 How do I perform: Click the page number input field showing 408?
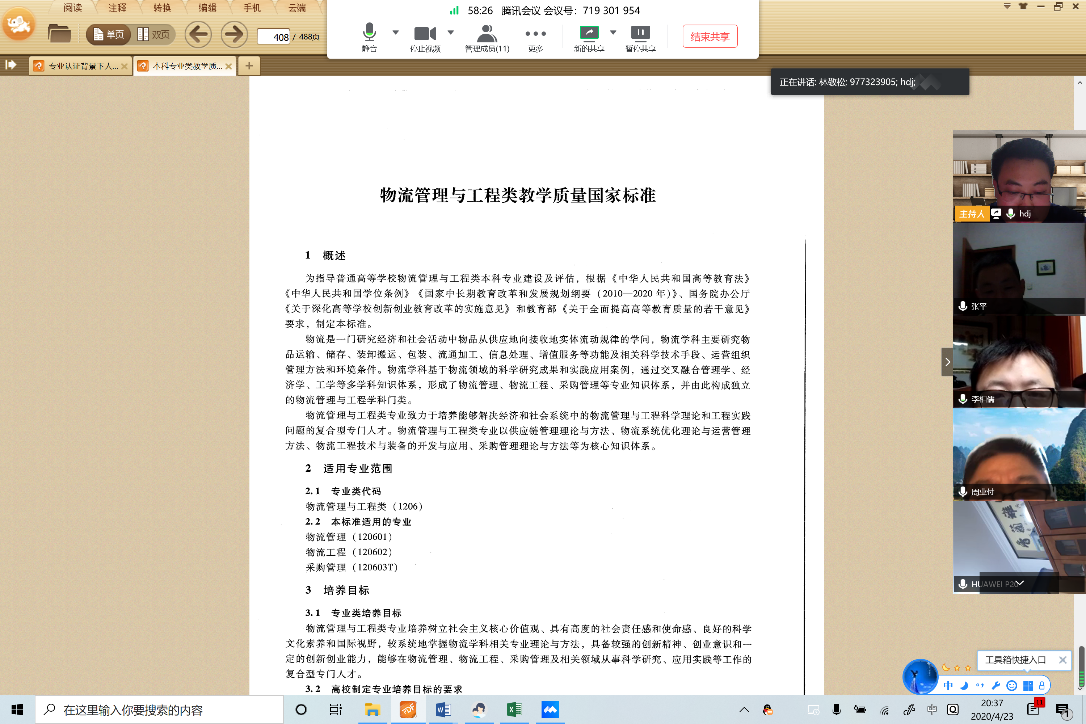[273, 37]
